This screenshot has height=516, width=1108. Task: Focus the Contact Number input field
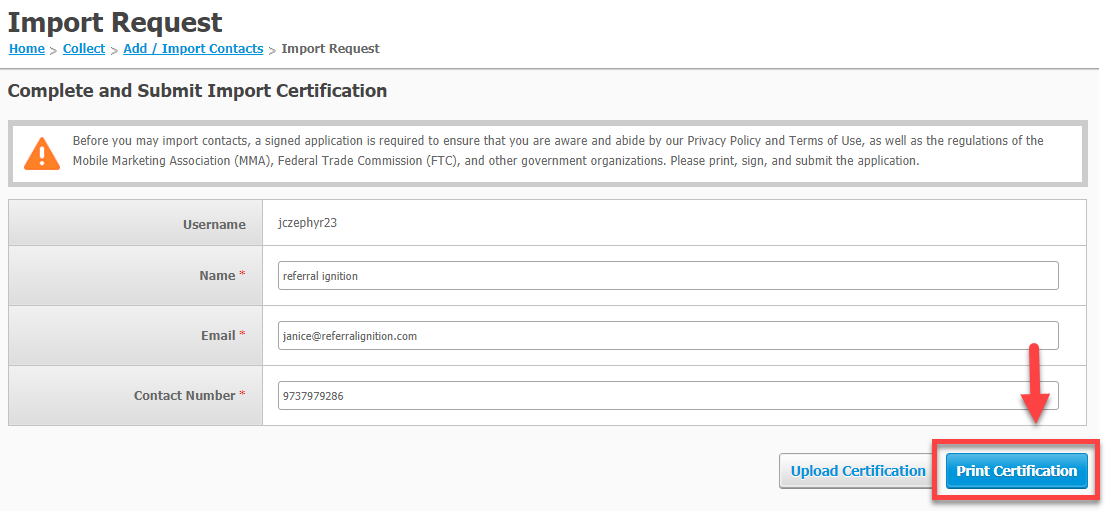(x=668, y=396)
